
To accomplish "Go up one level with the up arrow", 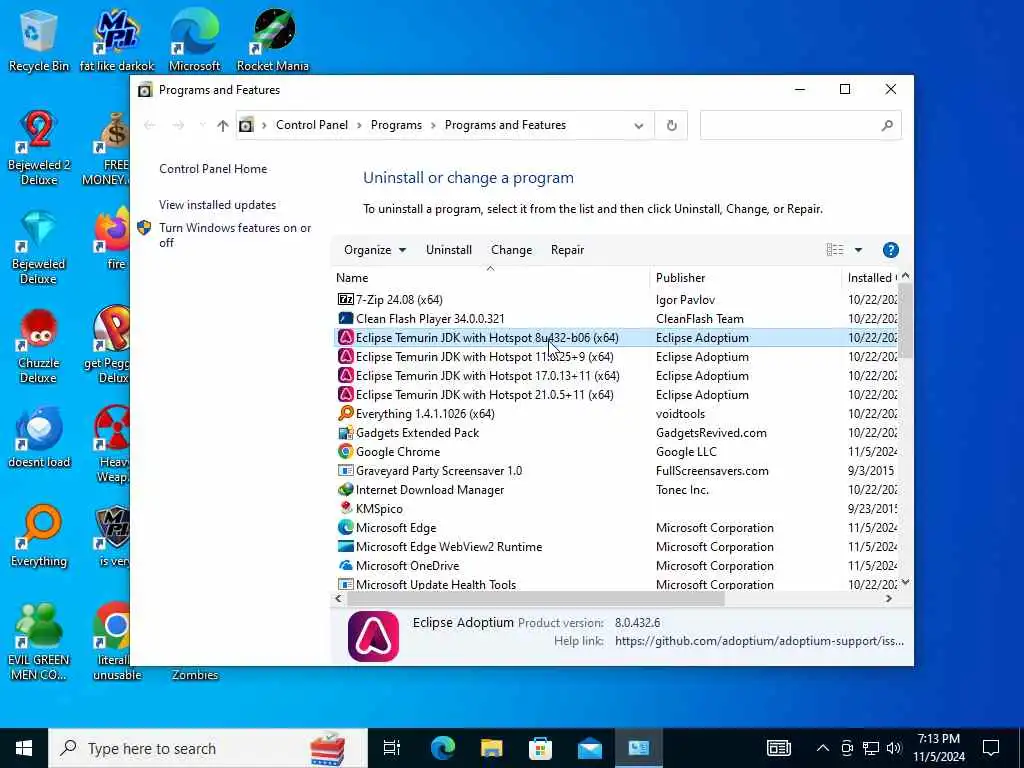I will click(223, 125).
